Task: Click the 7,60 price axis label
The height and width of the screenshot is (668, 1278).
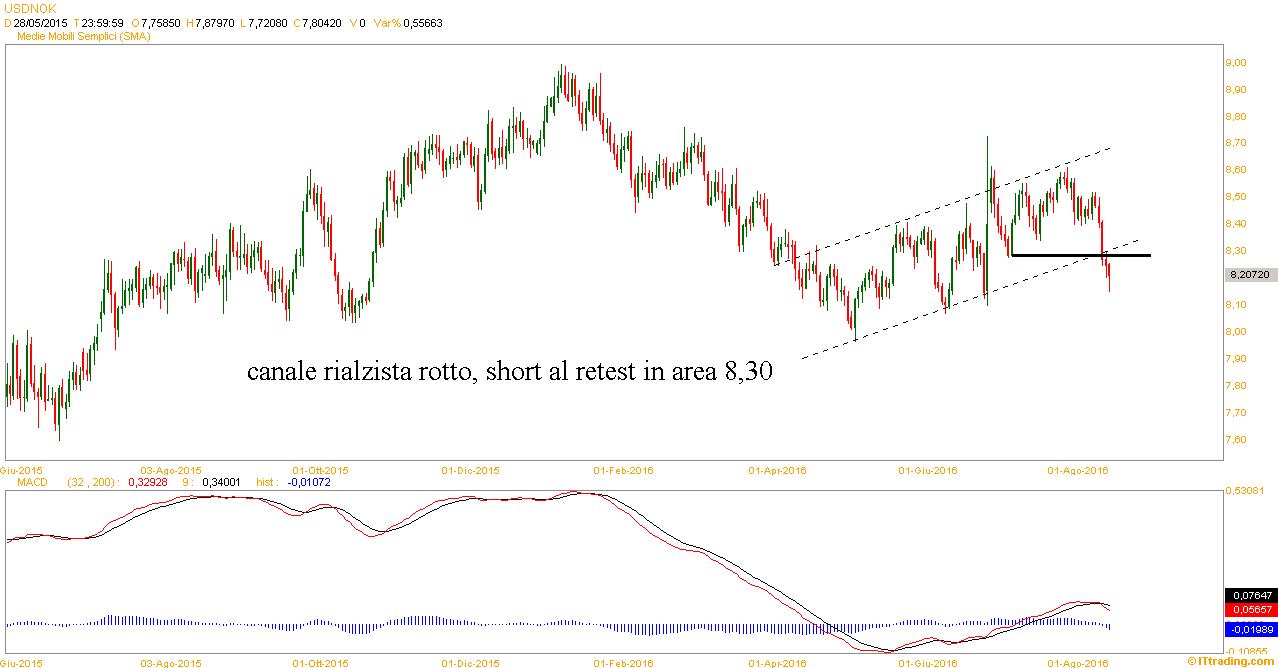Action: click(x=1236, y=440)
